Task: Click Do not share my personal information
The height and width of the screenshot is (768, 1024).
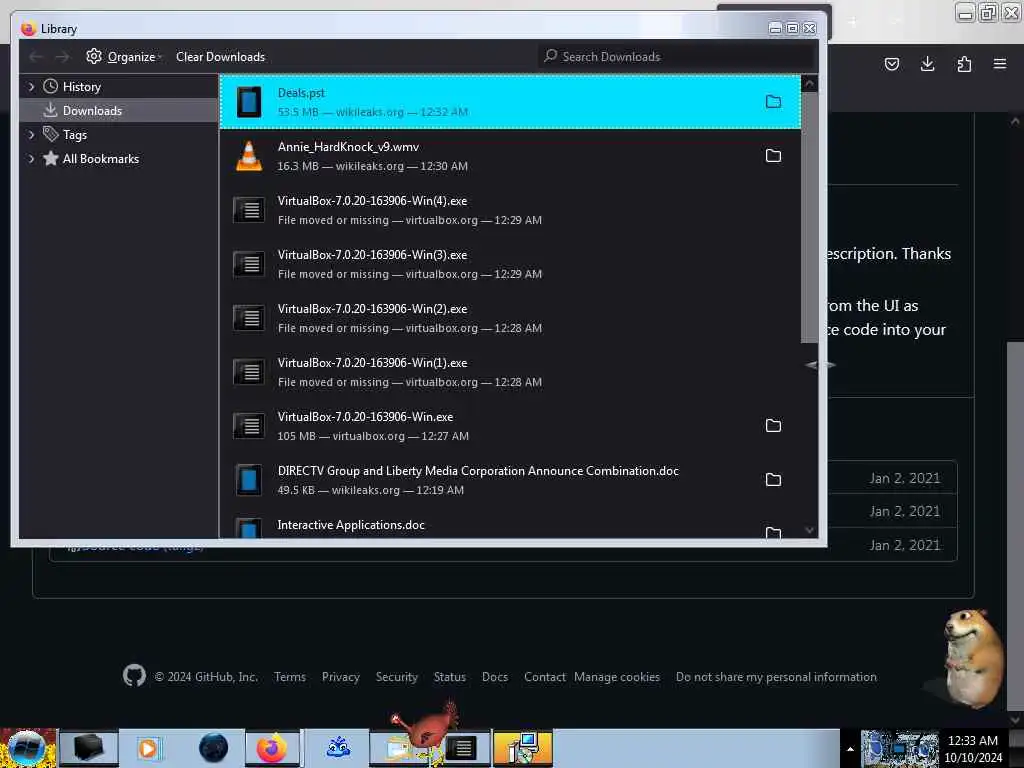Action: click(x=776, y=677)
